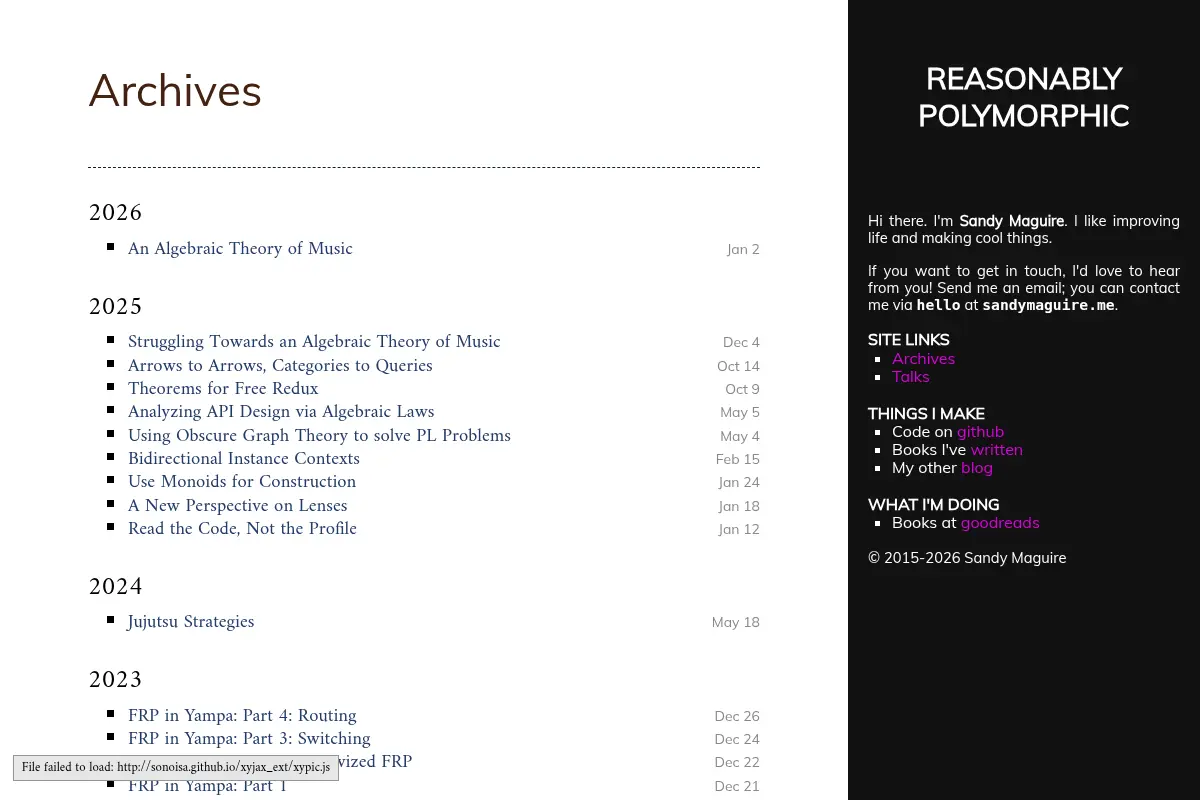This screenshot has width=1200, height=800.
Task: Click the 'Jan 12' date
Action: click(x=739, y=529)
